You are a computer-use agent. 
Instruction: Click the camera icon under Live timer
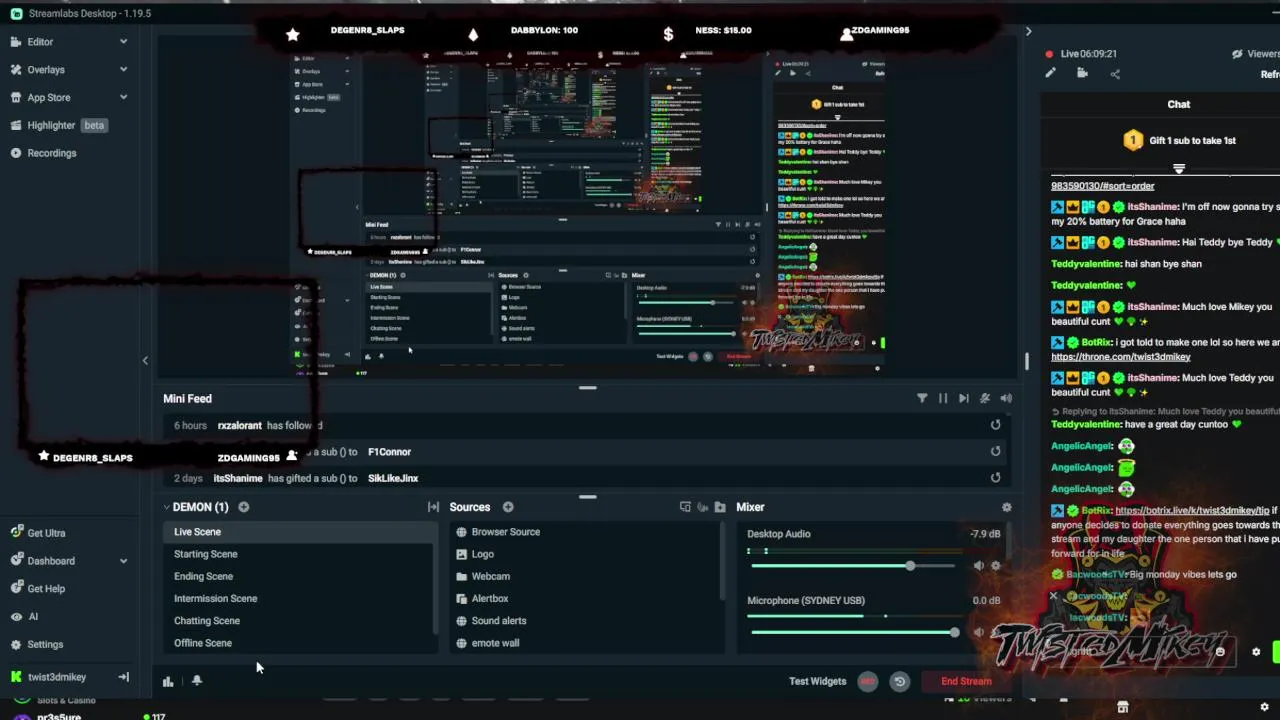(x=1082, y=73)
